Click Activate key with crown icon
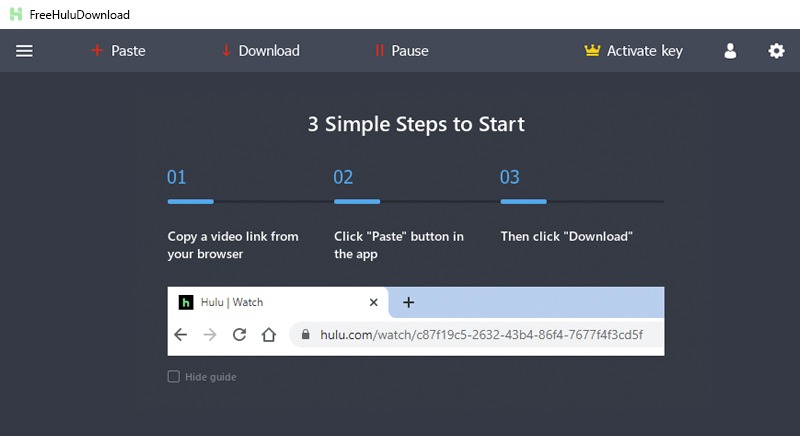This screenshot has width=800, height=436. [633, 51]
